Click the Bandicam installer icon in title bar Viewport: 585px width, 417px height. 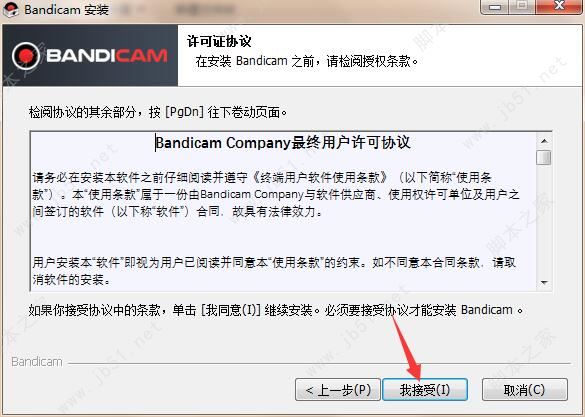(10, 9)
